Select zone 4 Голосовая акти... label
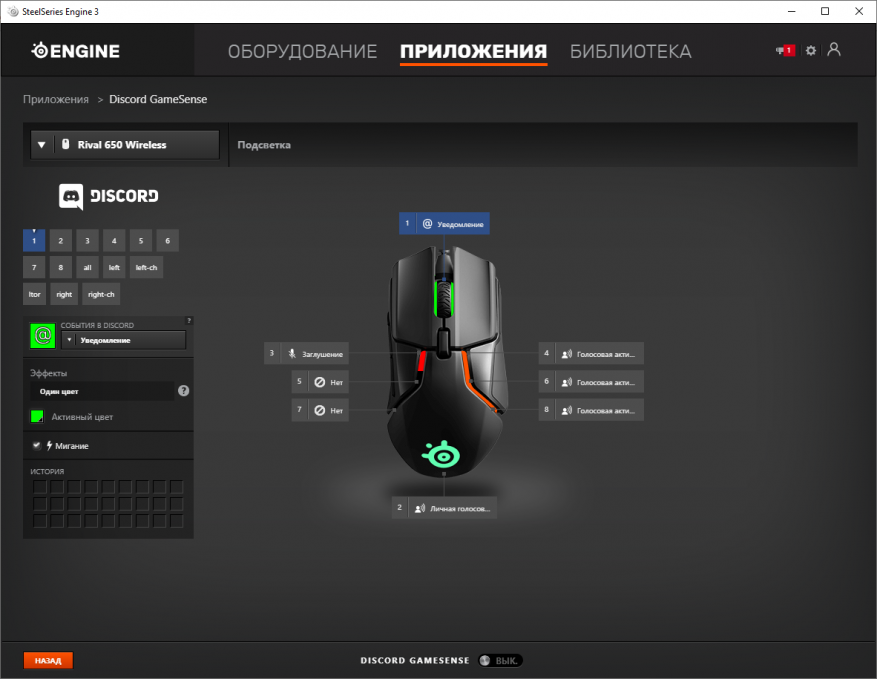Screen dimensions: 877x679 591,353
